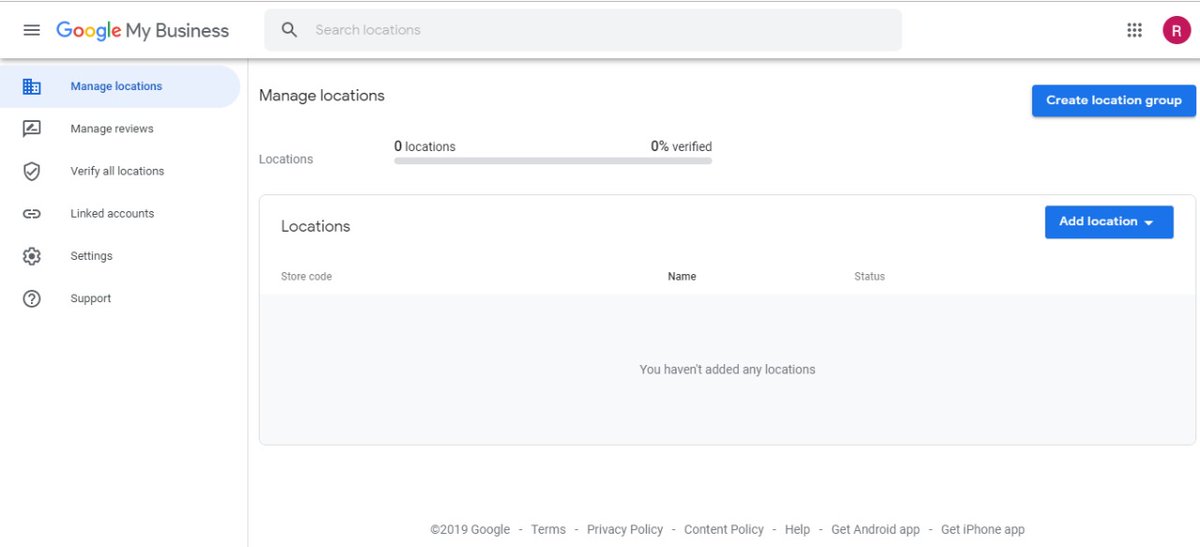Click the Support question mark icon
The image size is (1200, 547).
pos(32,299)
